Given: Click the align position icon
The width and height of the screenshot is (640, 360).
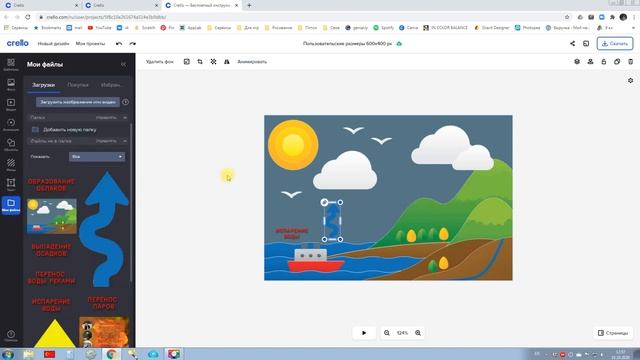Looking at the screenshot, I should (590, 62).
